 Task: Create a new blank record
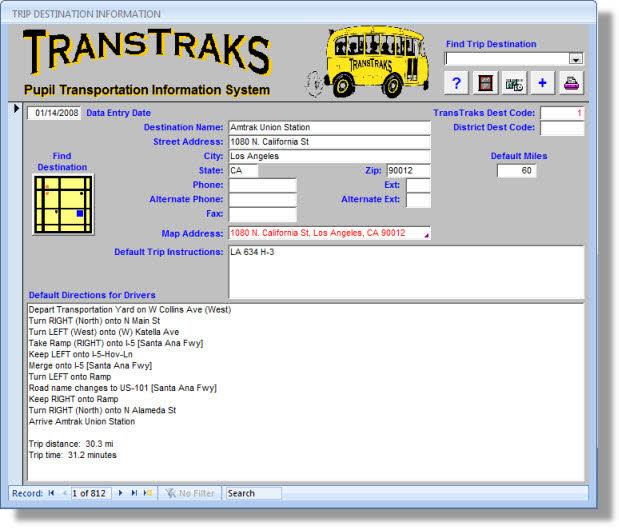(x=148, y=493)
